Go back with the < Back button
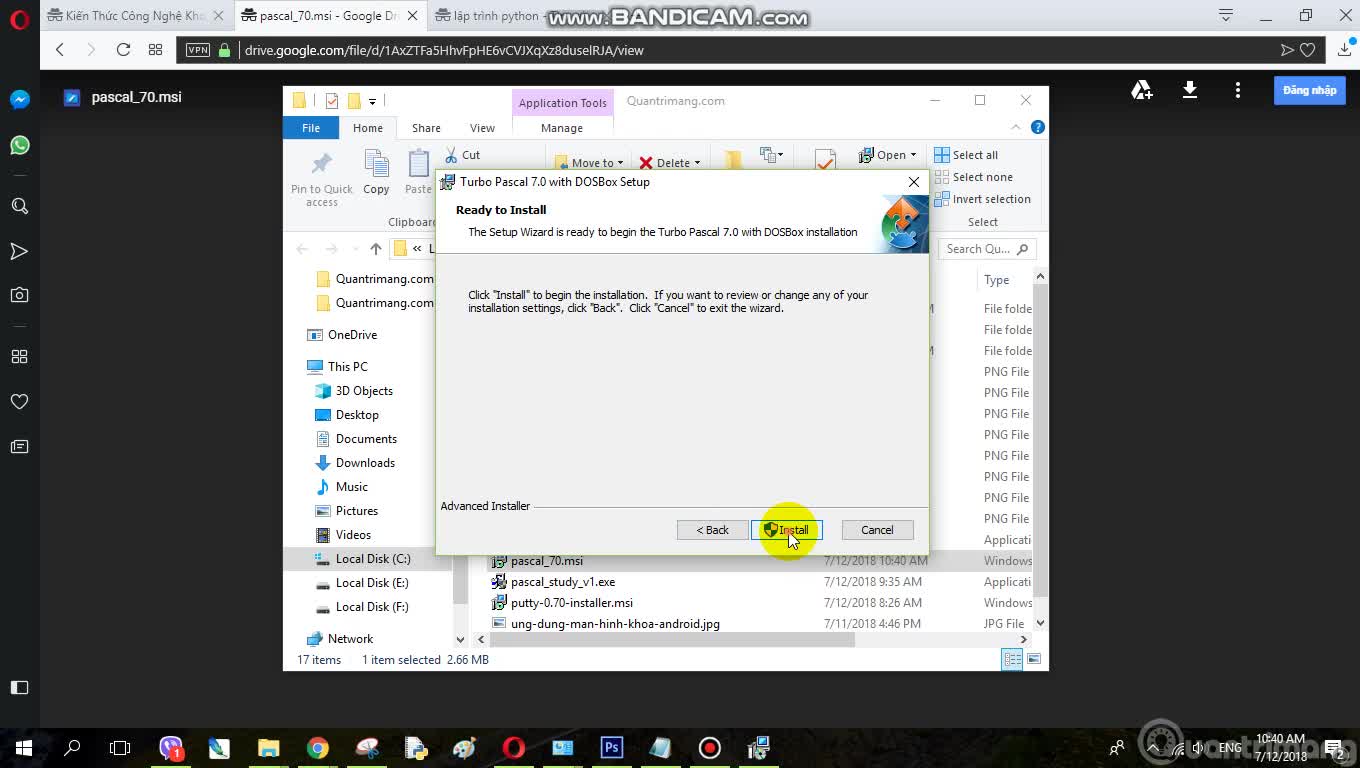The image size is (1360, 768). pyautogui.click(x=712, y=530)
